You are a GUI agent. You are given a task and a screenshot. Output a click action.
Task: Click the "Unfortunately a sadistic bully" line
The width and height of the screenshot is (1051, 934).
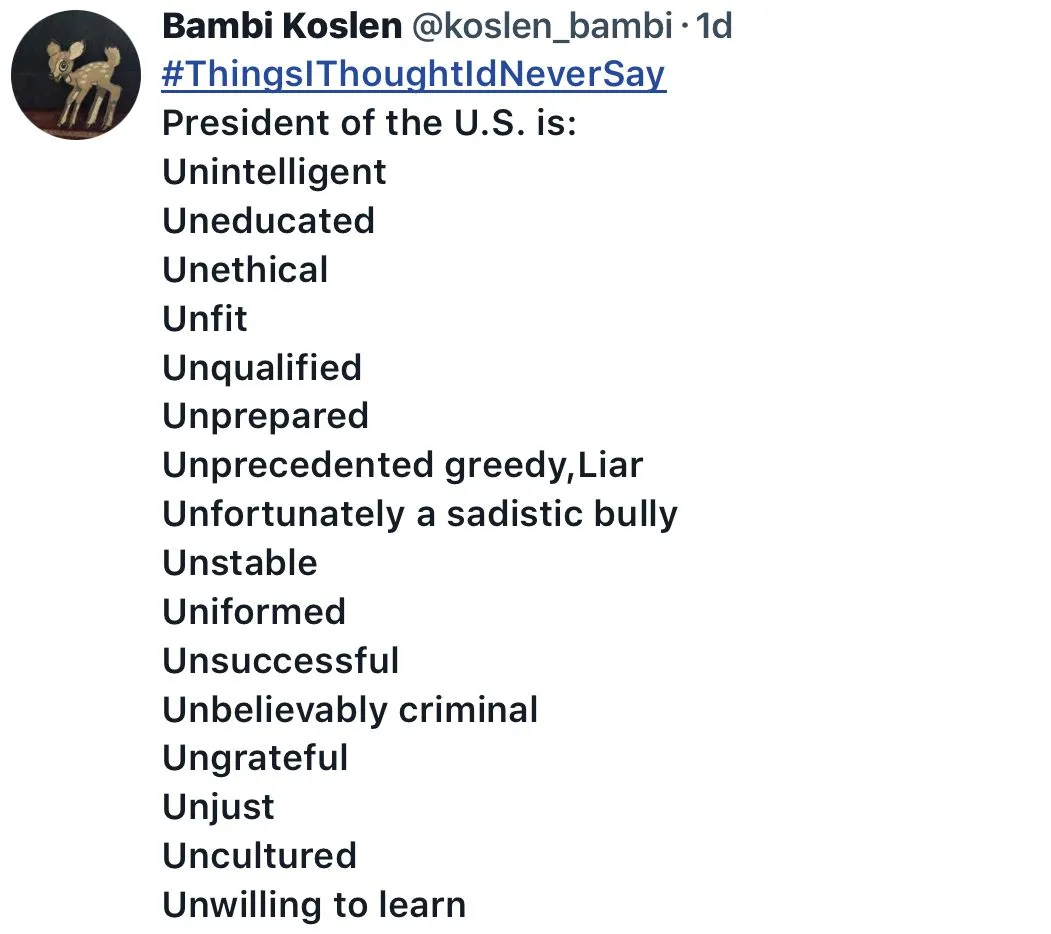coord(420,514)
